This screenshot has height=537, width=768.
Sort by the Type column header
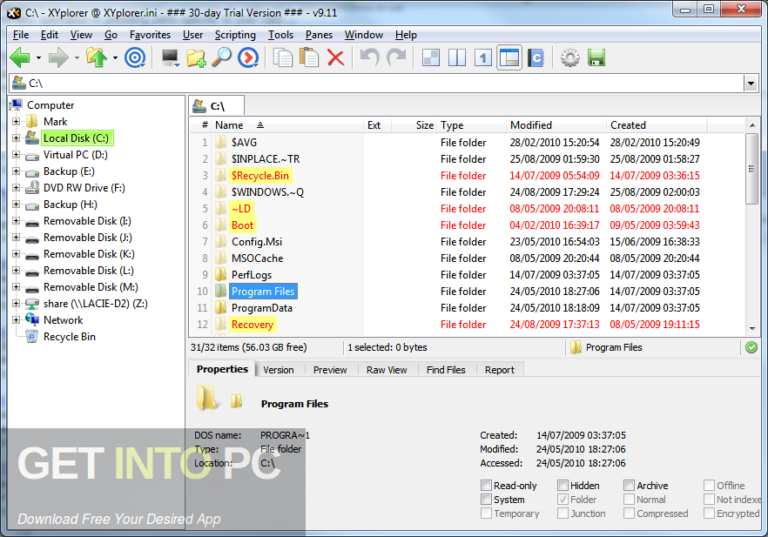pos(471,125)
